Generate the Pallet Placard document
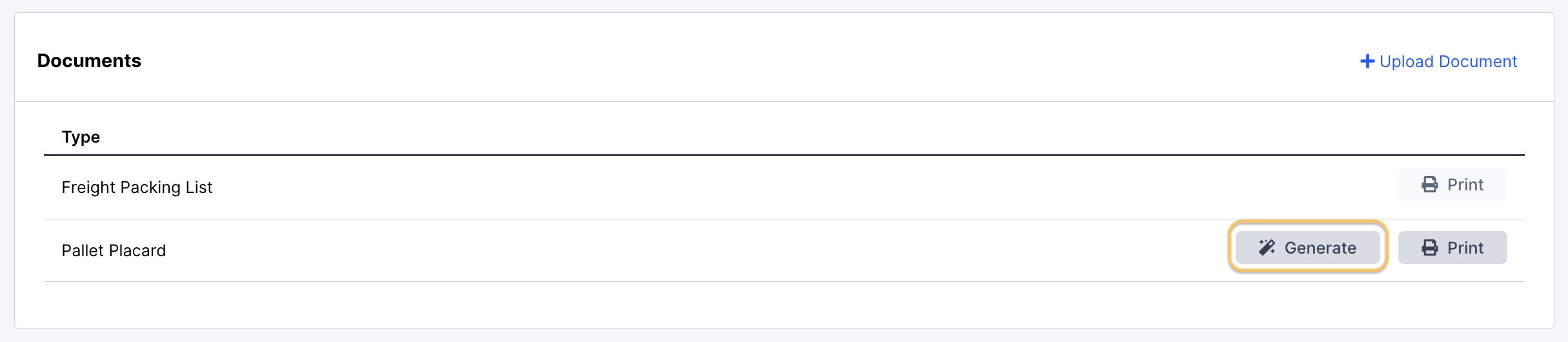Screen dimensions: 1568x342 [x=1308, y=248]
